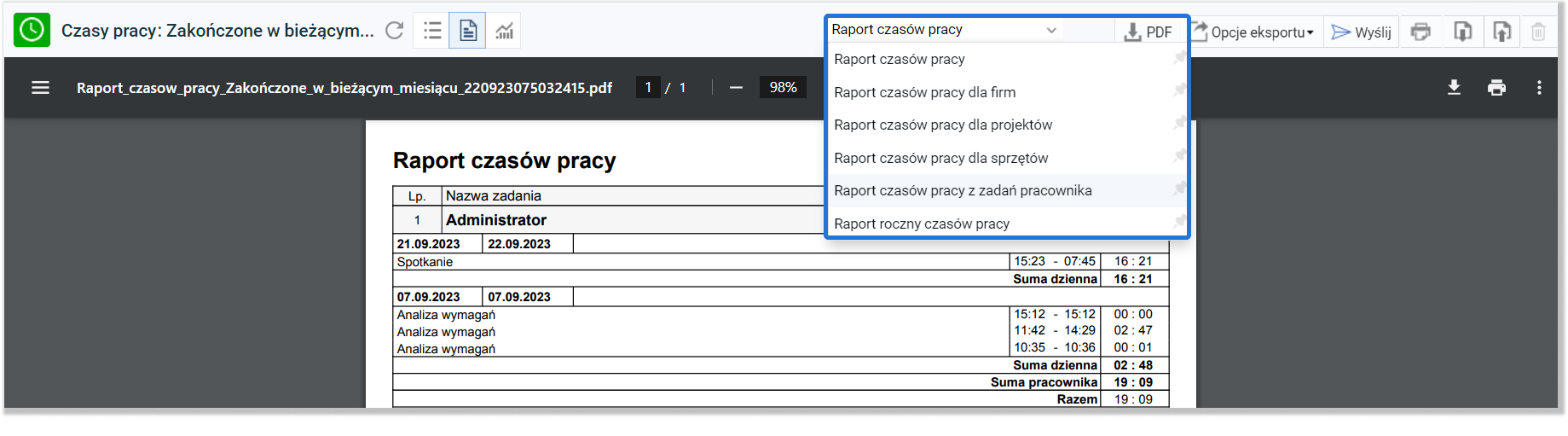Print from the PDF viewer toolbar

pos(1496,87)
